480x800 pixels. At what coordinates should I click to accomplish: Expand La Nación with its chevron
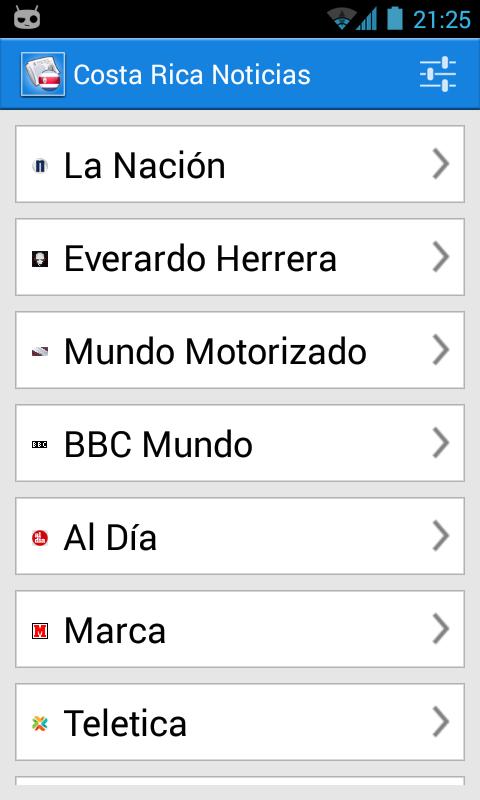coord(441,164)
